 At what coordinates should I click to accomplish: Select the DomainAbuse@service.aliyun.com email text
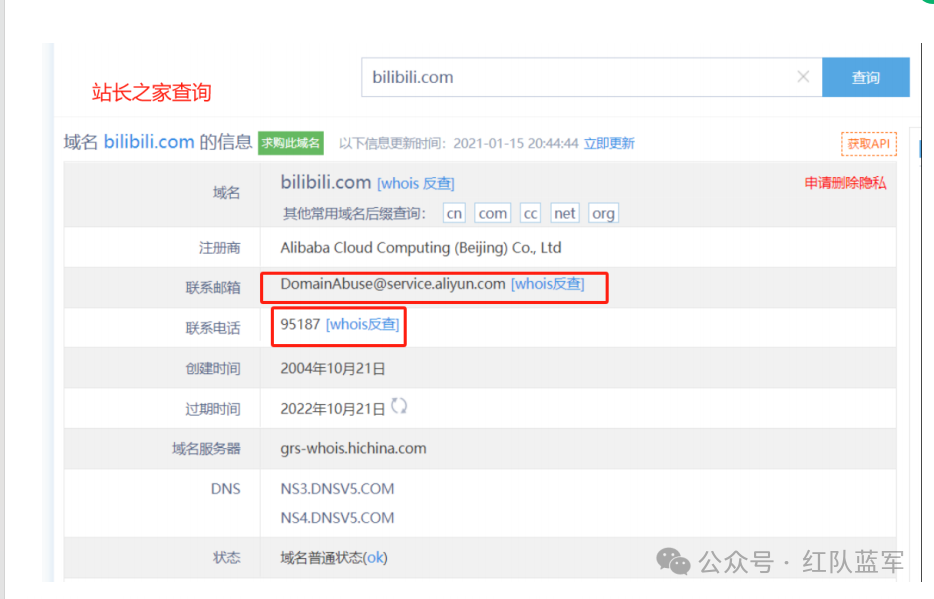tap(393, 284)
